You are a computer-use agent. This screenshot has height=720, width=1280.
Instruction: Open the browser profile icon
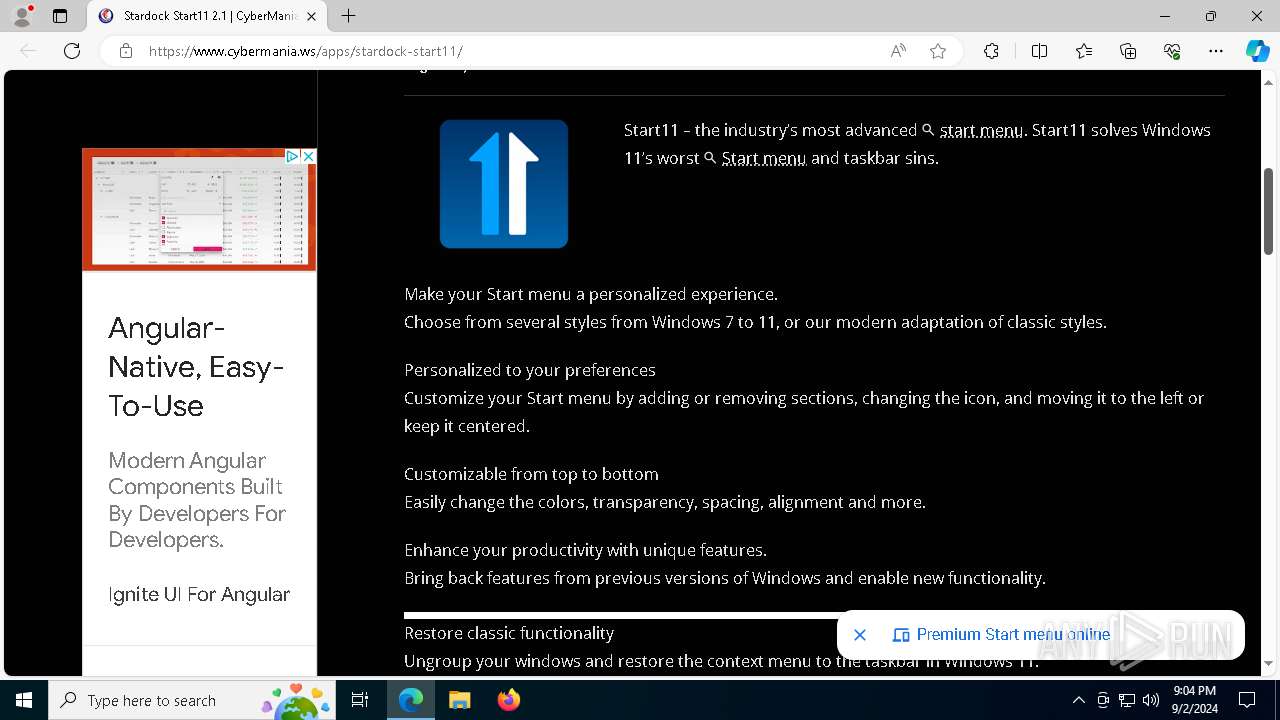click(22, 16)
